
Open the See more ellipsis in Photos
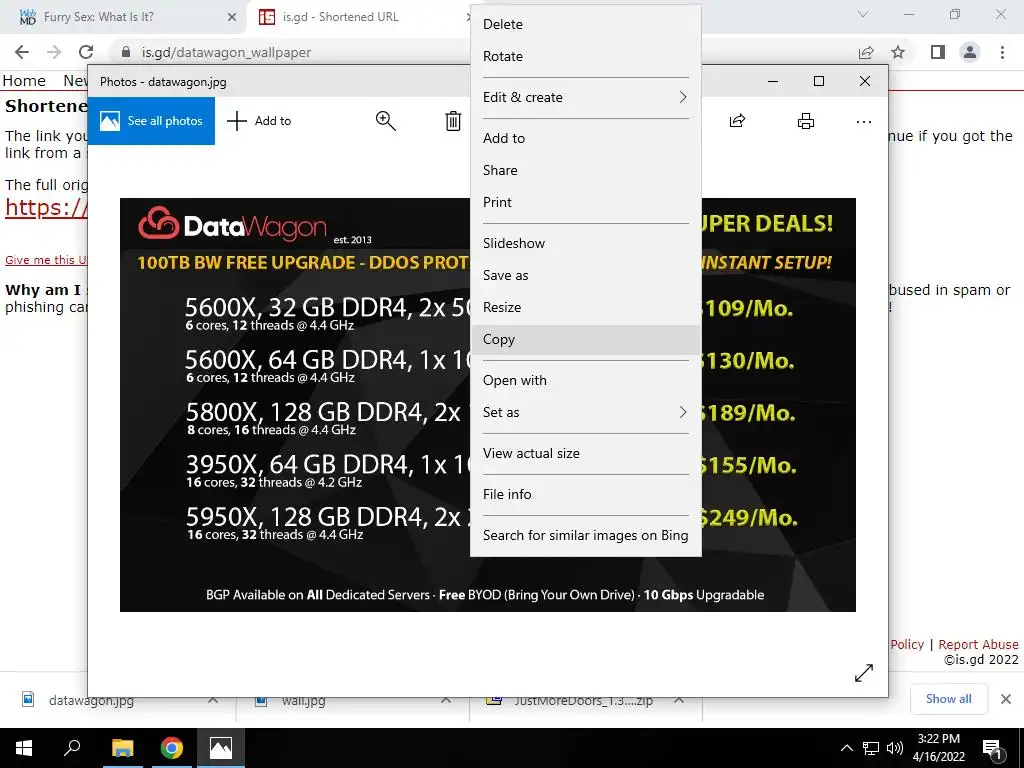pos(863,121)
